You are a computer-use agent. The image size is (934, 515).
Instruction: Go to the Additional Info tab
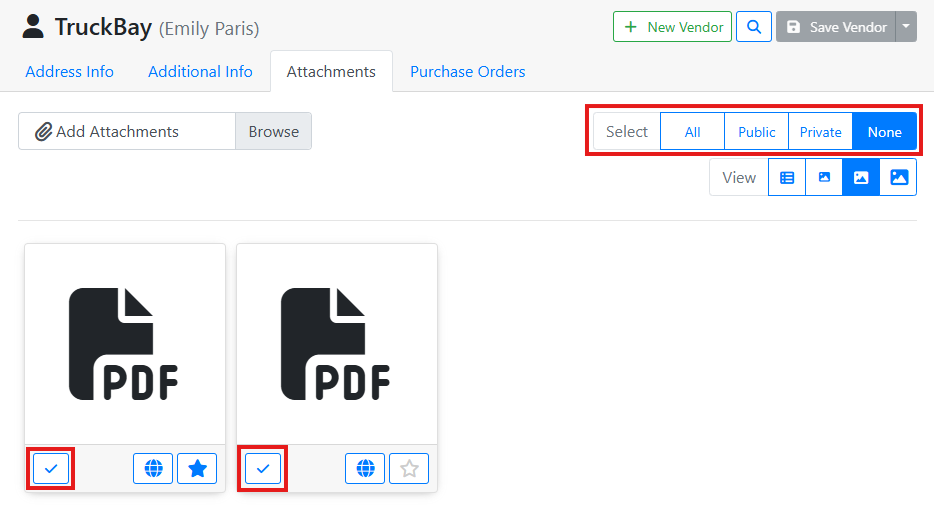200,72
